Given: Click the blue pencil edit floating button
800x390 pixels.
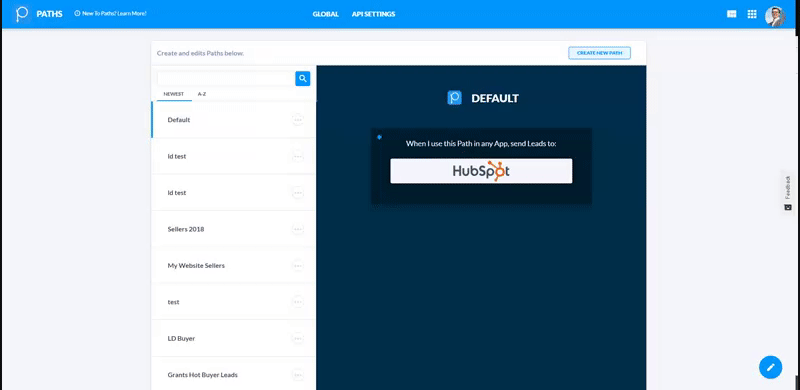Looking at the screenshot, I should tap(770, 367).
